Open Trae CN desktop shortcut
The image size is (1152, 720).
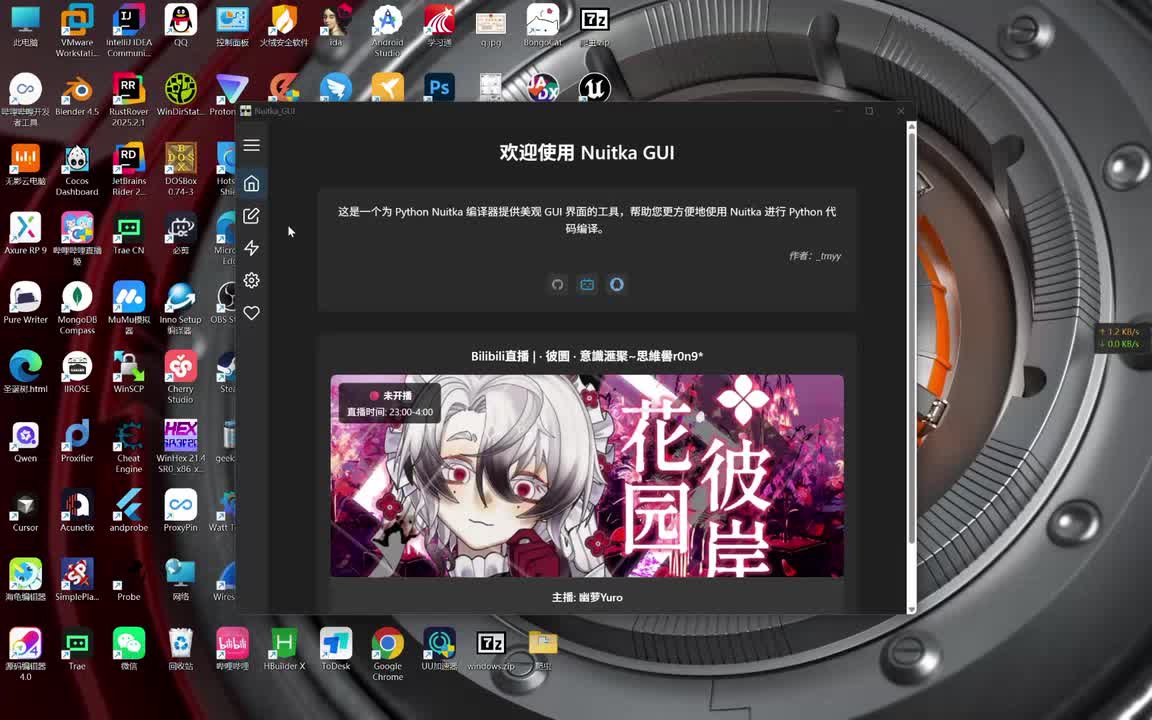click(129, 234)
